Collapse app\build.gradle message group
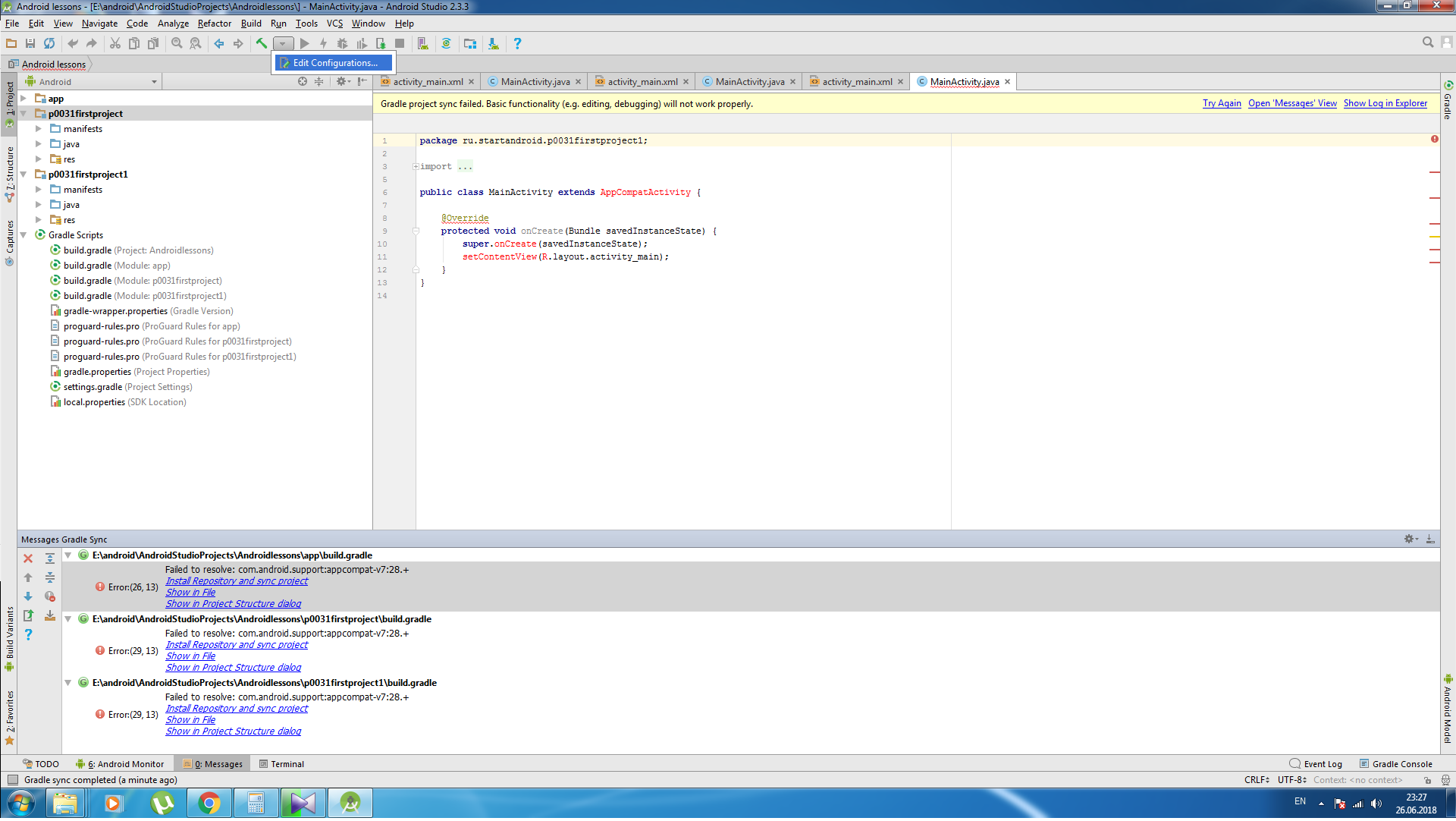The height and width of the screenshot is (821, 1456). 68,555
